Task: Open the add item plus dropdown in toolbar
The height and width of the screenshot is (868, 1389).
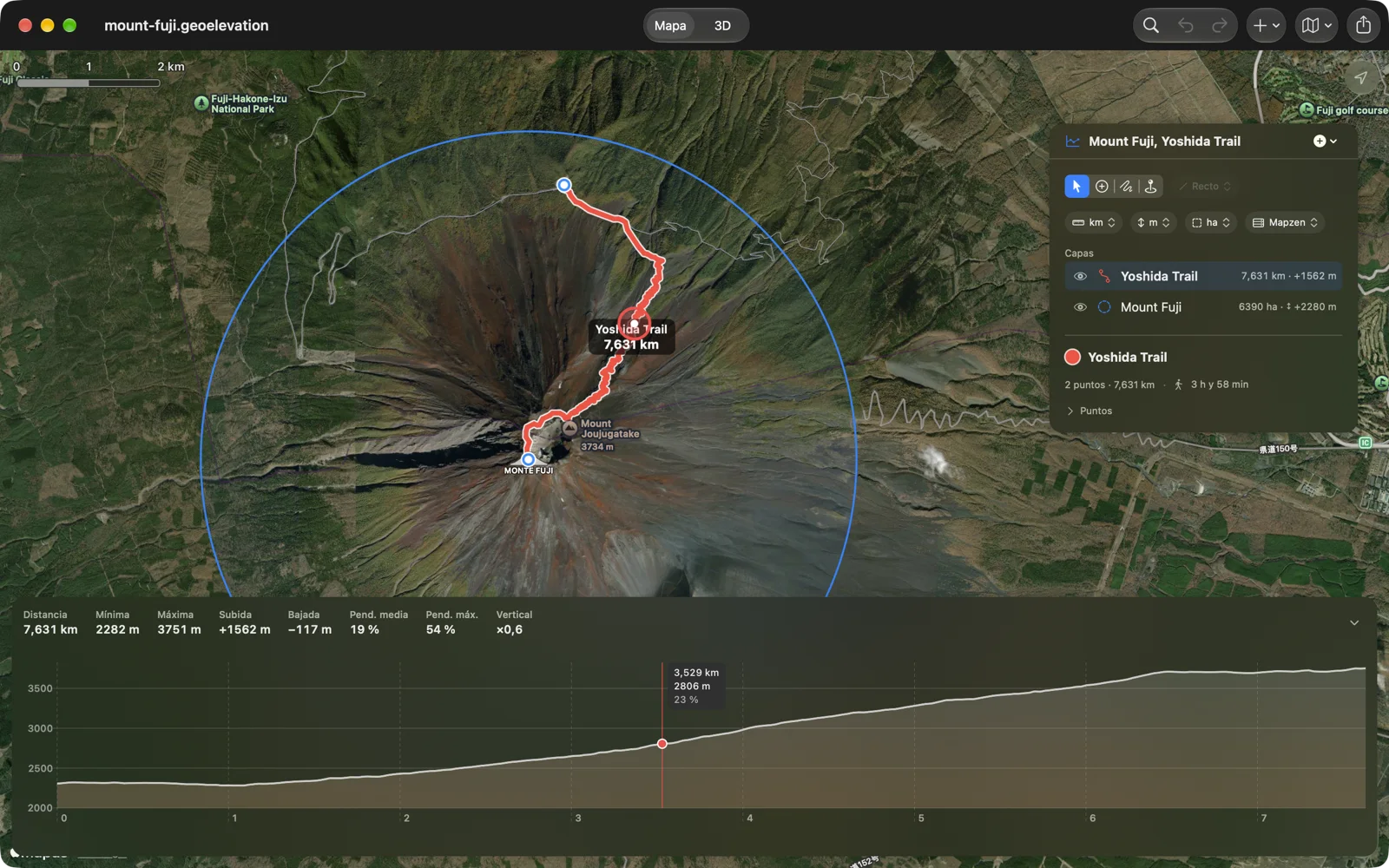Action: 1267,25
